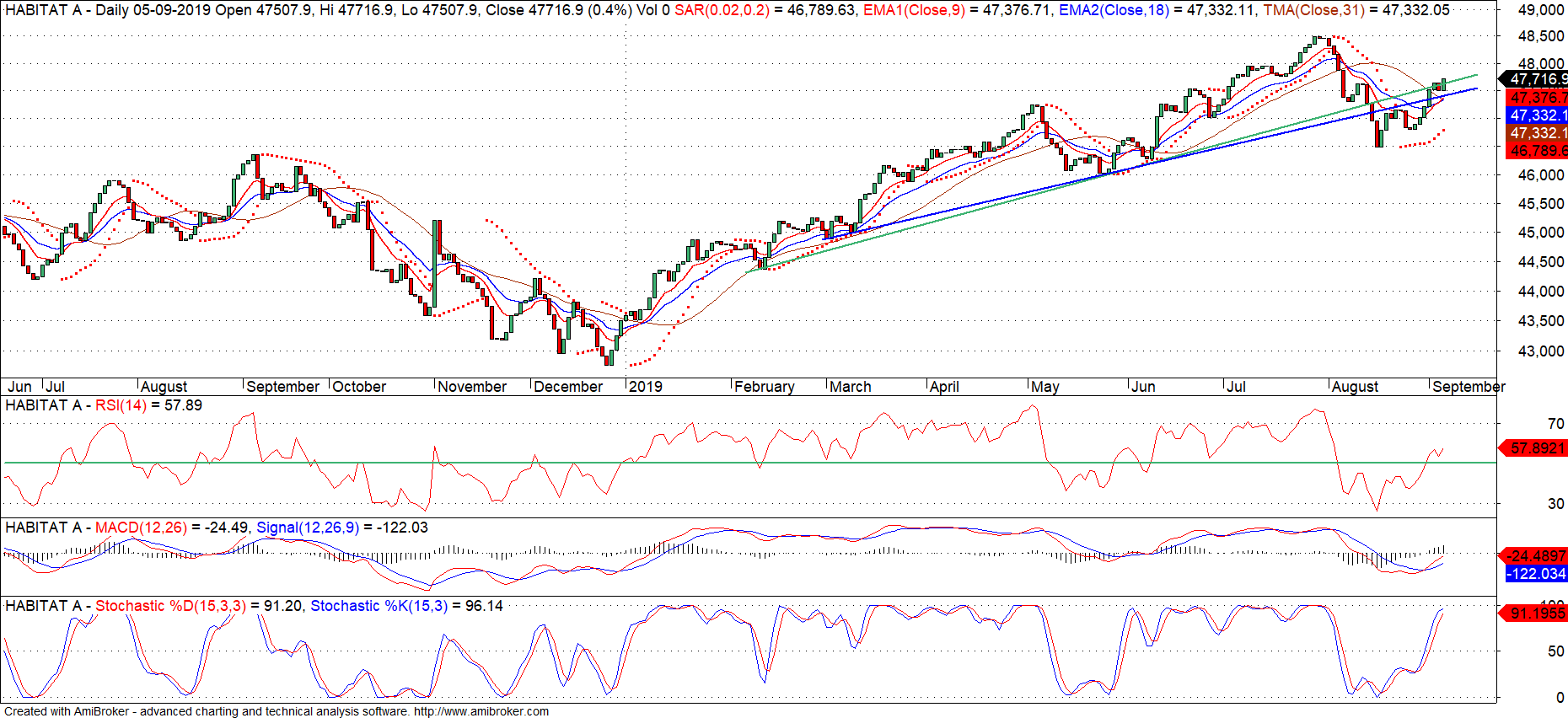1568x718 pixels.
Task: Click the 70 level on RSI axis
Action: (1556, 424)
